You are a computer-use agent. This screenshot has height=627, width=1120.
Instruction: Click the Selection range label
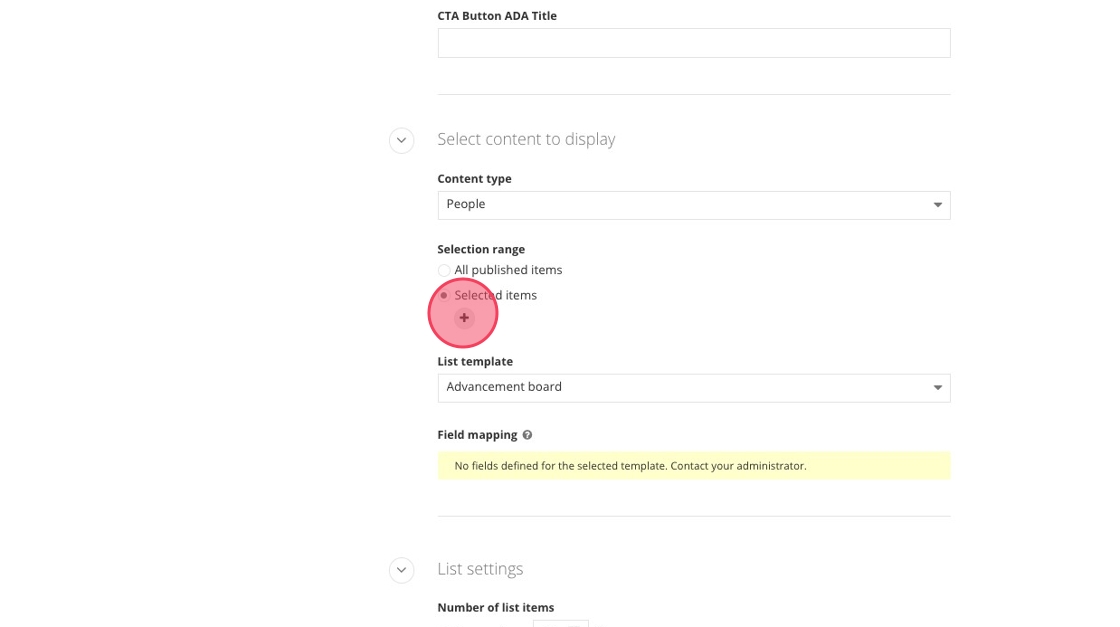point(481,250)
